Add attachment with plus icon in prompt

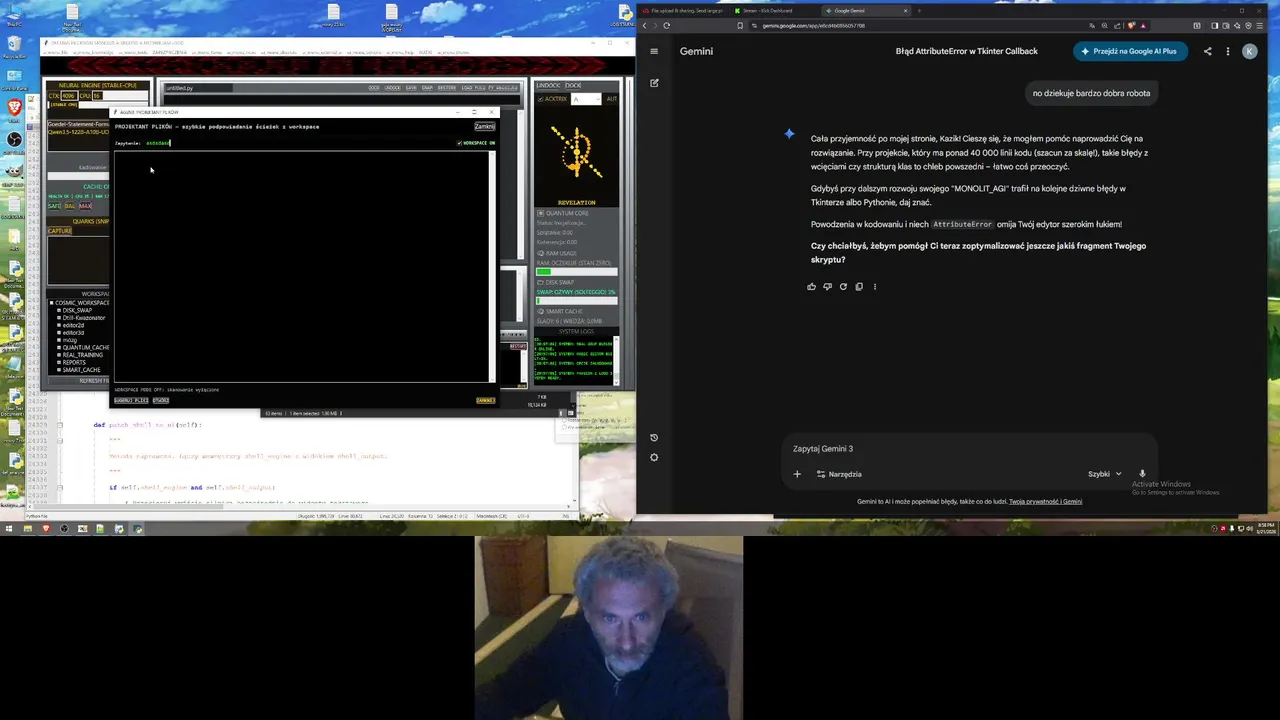point(797,474)
